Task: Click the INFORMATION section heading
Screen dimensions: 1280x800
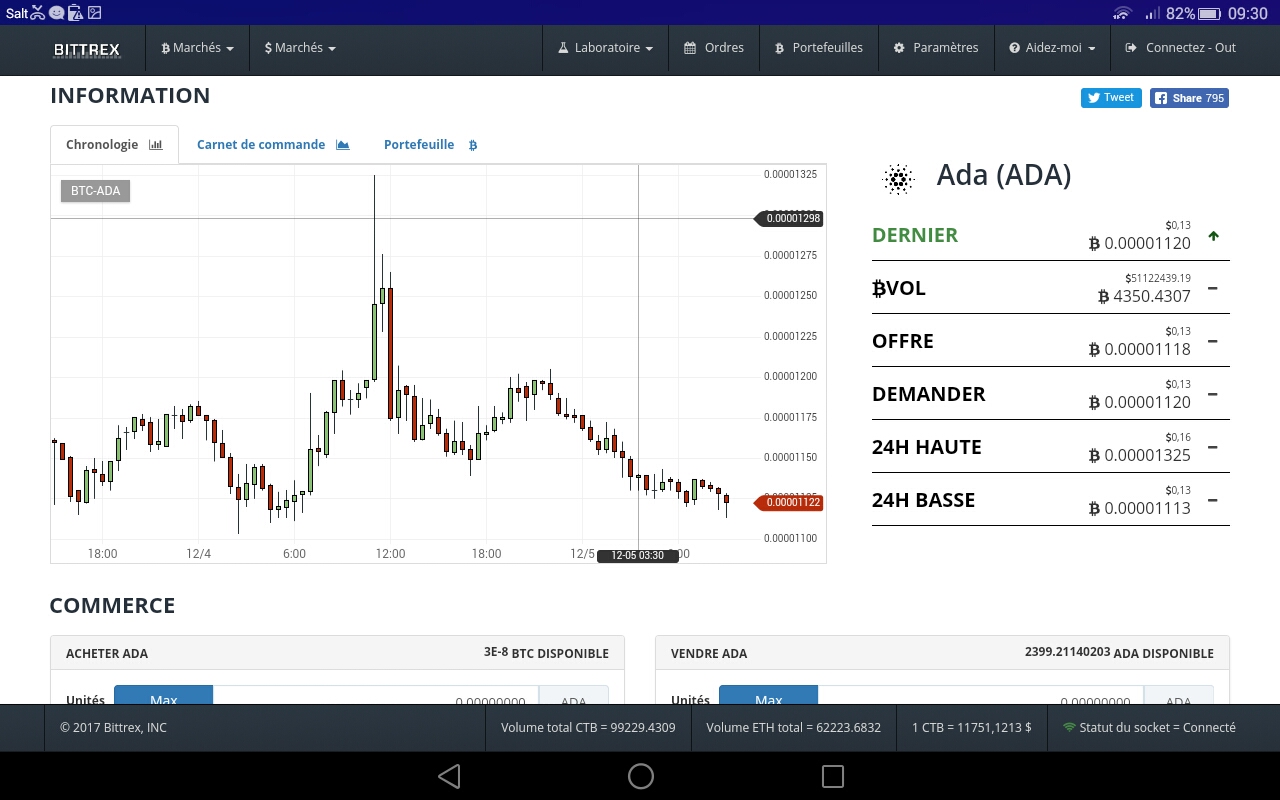Action: pyautogui.click(x=130, y=96)
